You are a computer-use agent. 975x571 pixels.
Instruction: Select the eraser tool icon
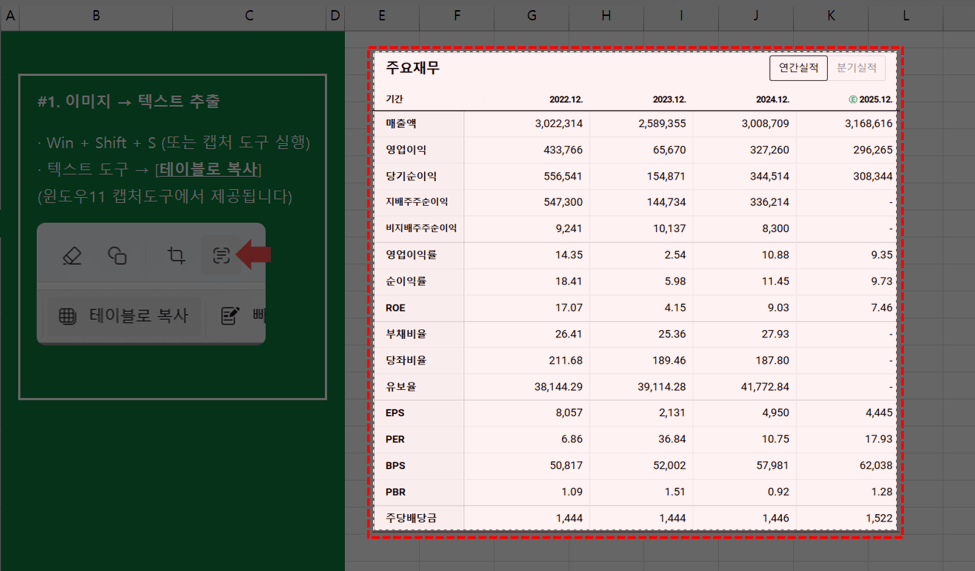(x=72, y=256)
